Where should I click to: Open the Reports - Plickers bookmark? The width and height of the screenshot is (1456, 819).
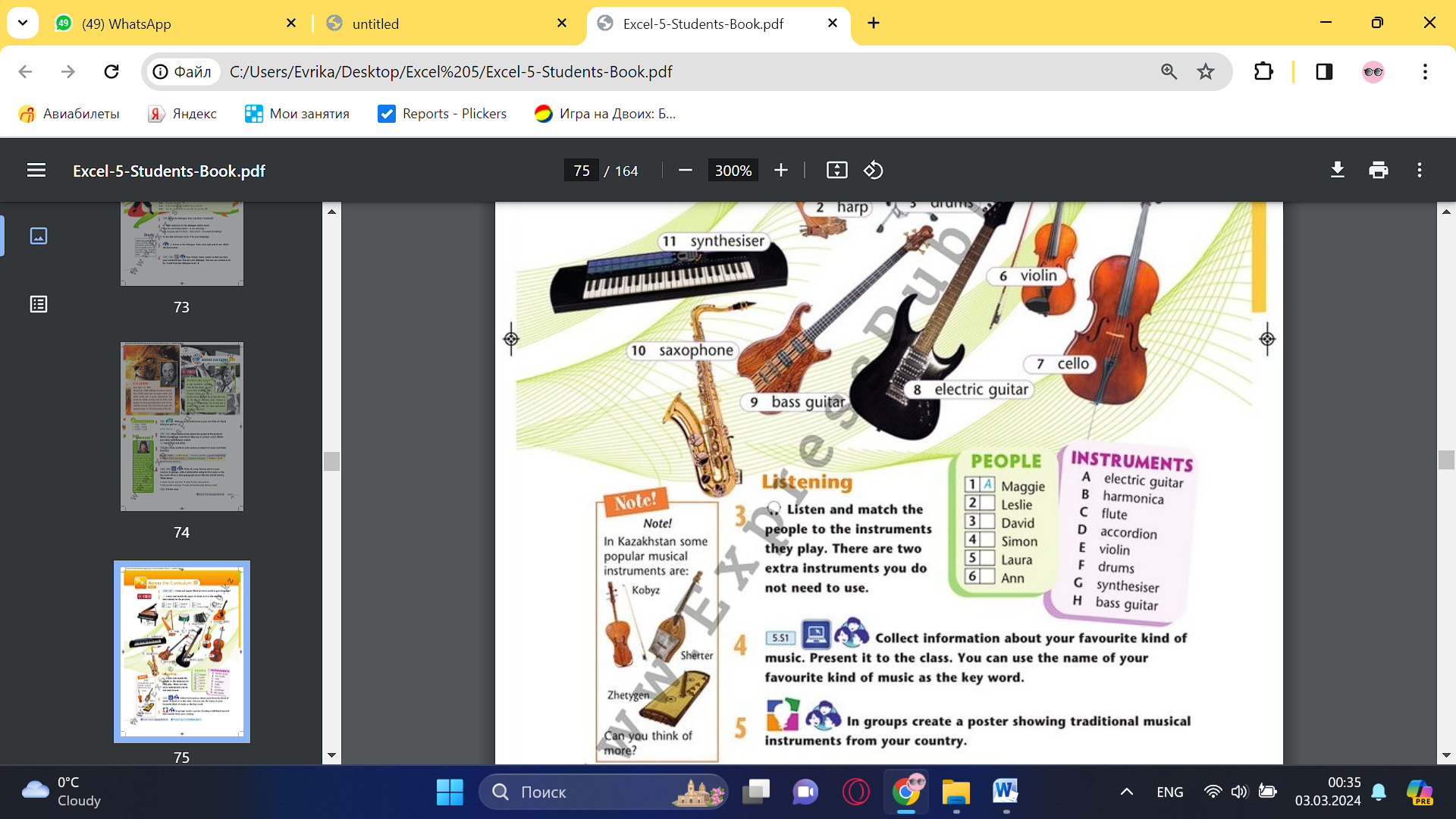pos(442,114)
